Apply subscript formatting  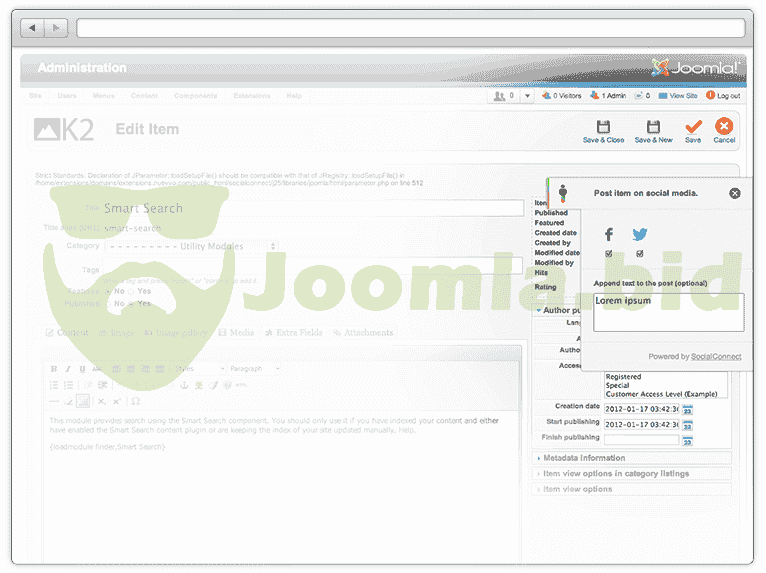tap(102, 402)
